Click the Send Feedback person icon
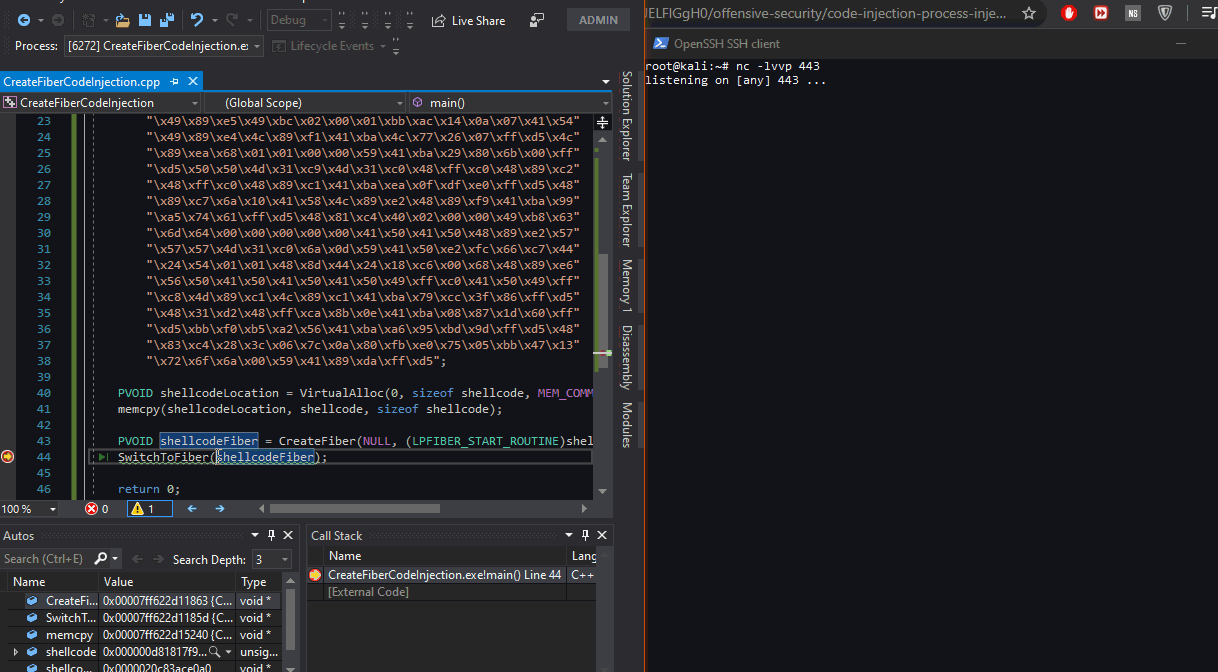The image size is (1218, 672). tap(537, 20)
